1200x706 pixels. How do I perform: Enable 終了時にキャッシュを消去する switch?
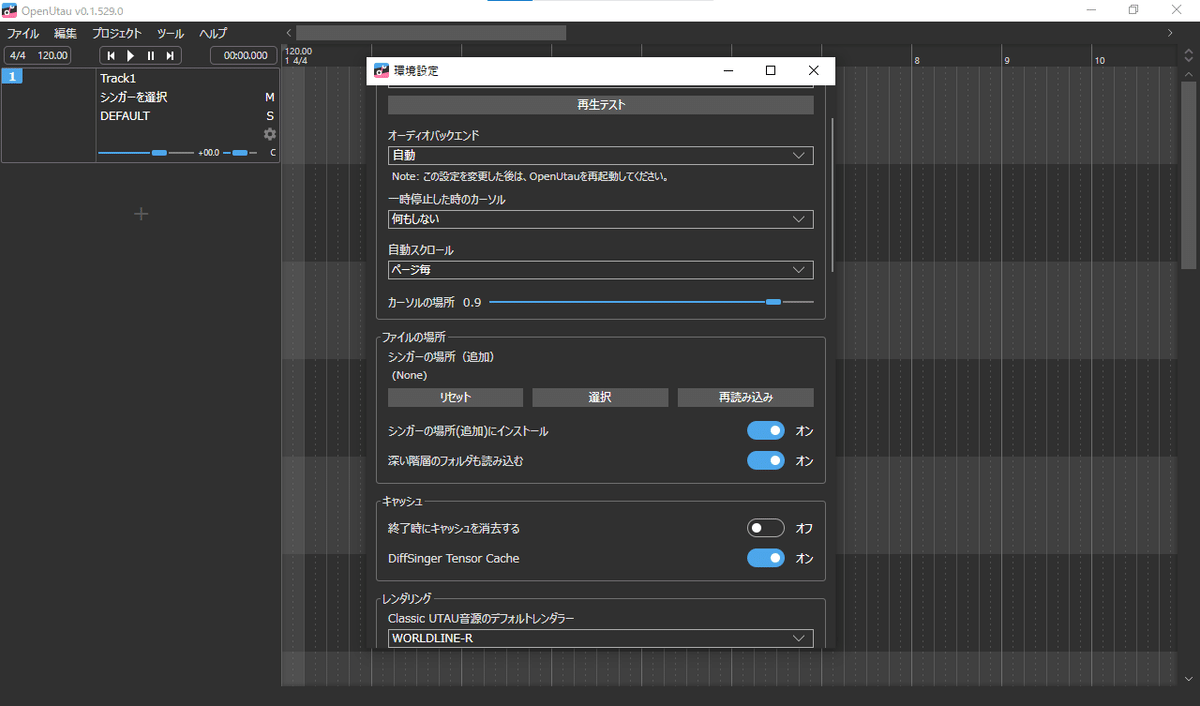[766, 528]
